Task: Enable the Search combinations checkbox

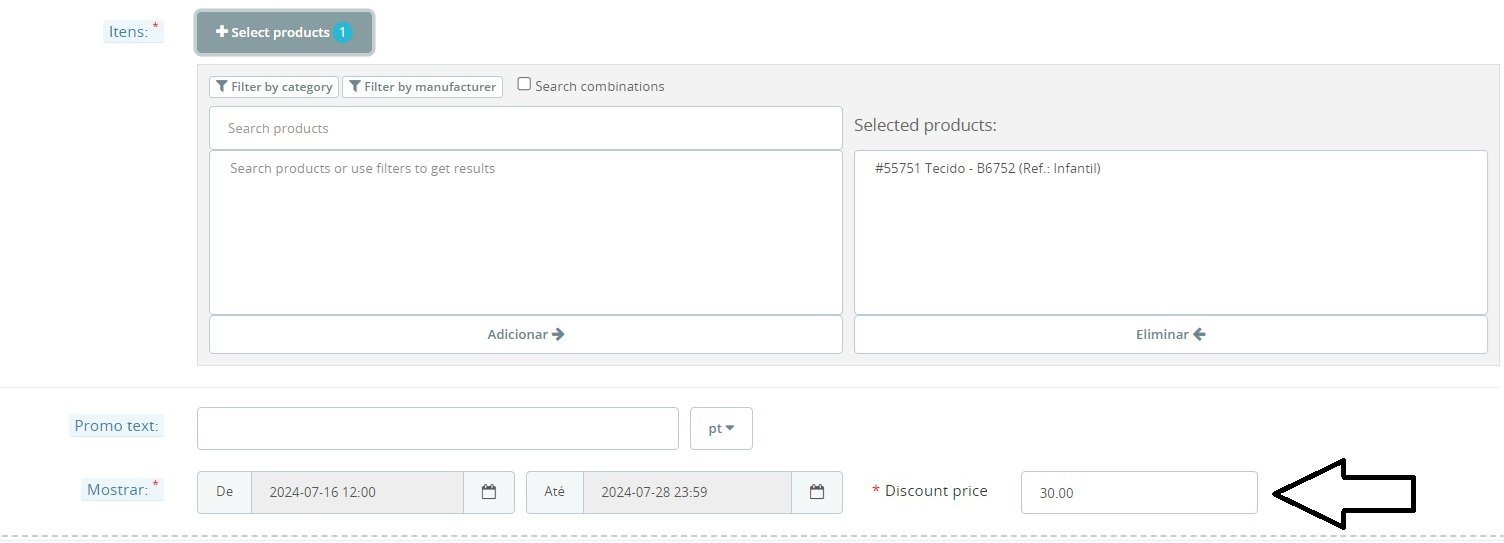Action: (x=524, y=85)
